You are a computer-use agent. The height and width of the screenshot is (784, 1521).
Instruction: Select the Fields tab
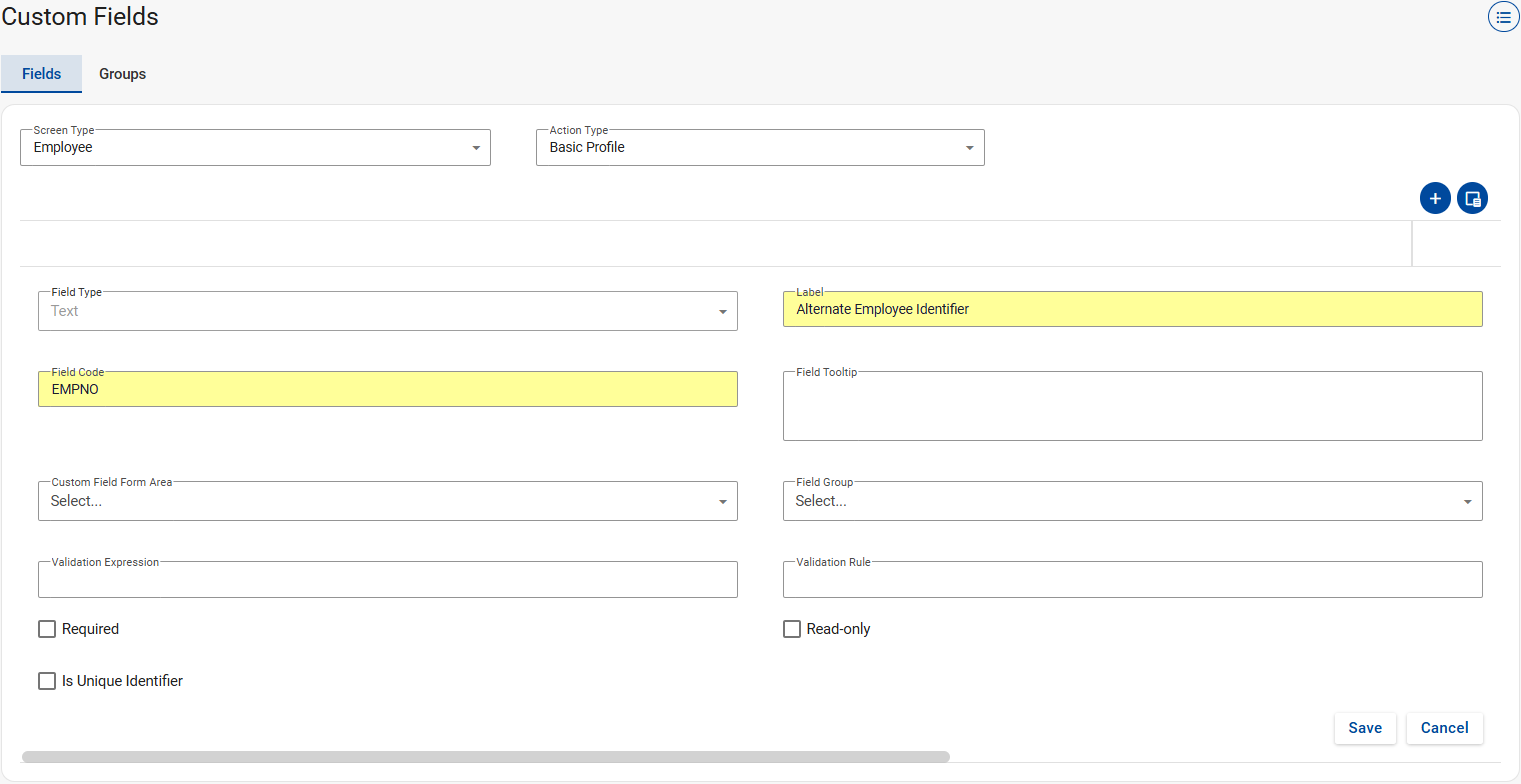[41, 74]
